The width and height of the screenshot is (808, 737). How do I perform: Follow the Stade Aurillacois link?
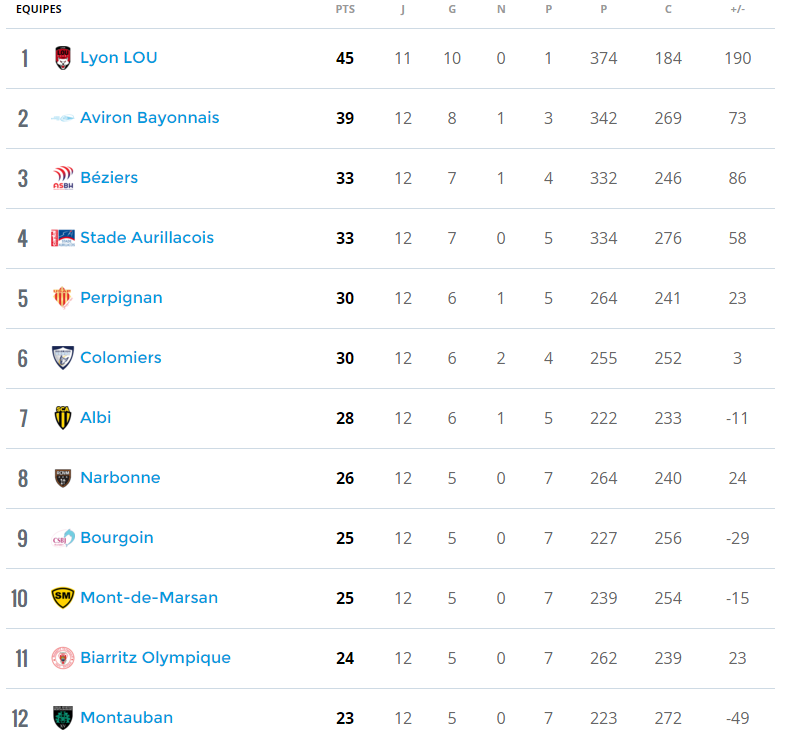click(x=147, y=238)
